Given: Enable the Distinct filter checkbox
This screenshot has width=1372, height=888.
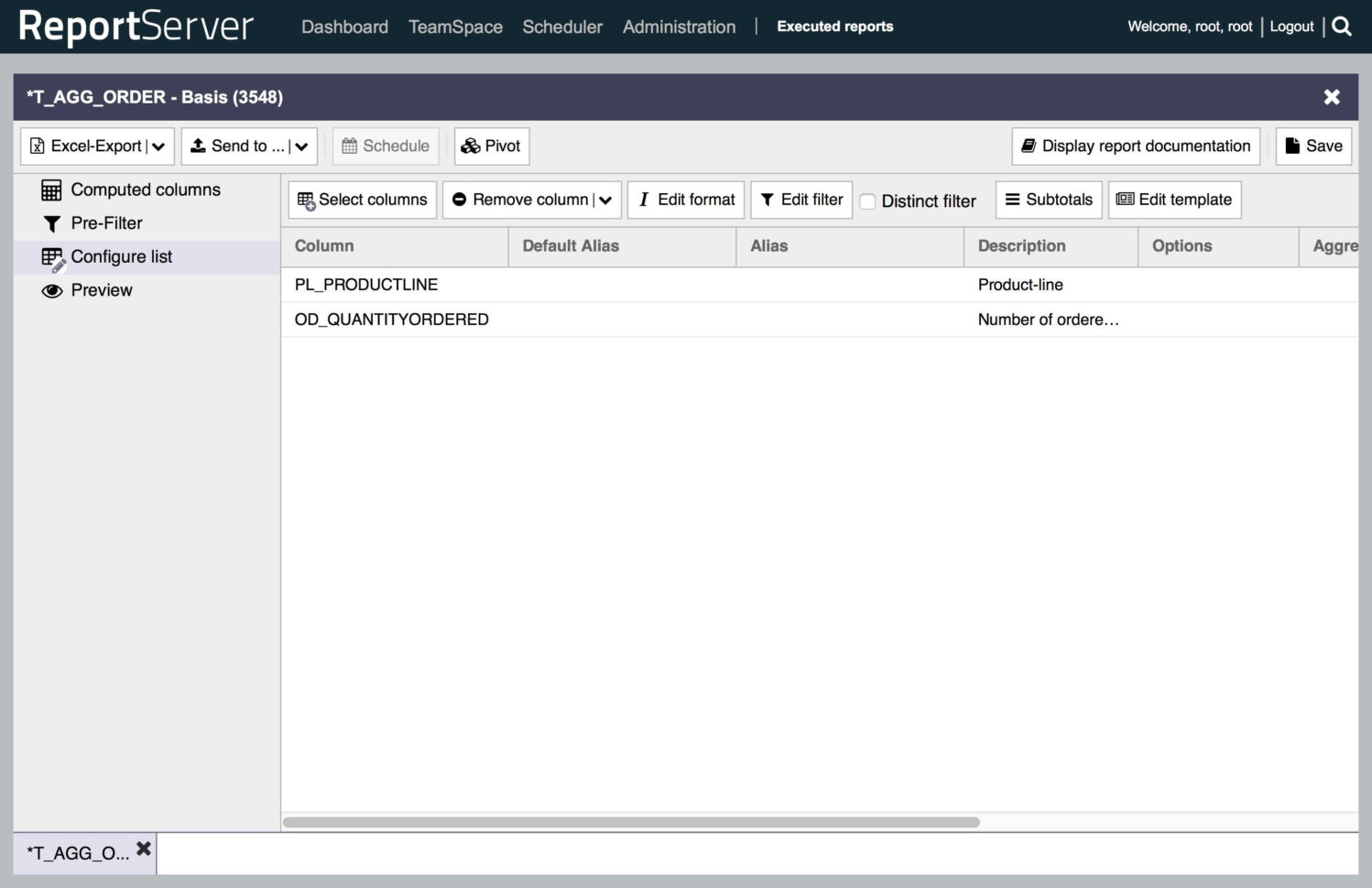Looking at the screenshot, I should [867, 201].
